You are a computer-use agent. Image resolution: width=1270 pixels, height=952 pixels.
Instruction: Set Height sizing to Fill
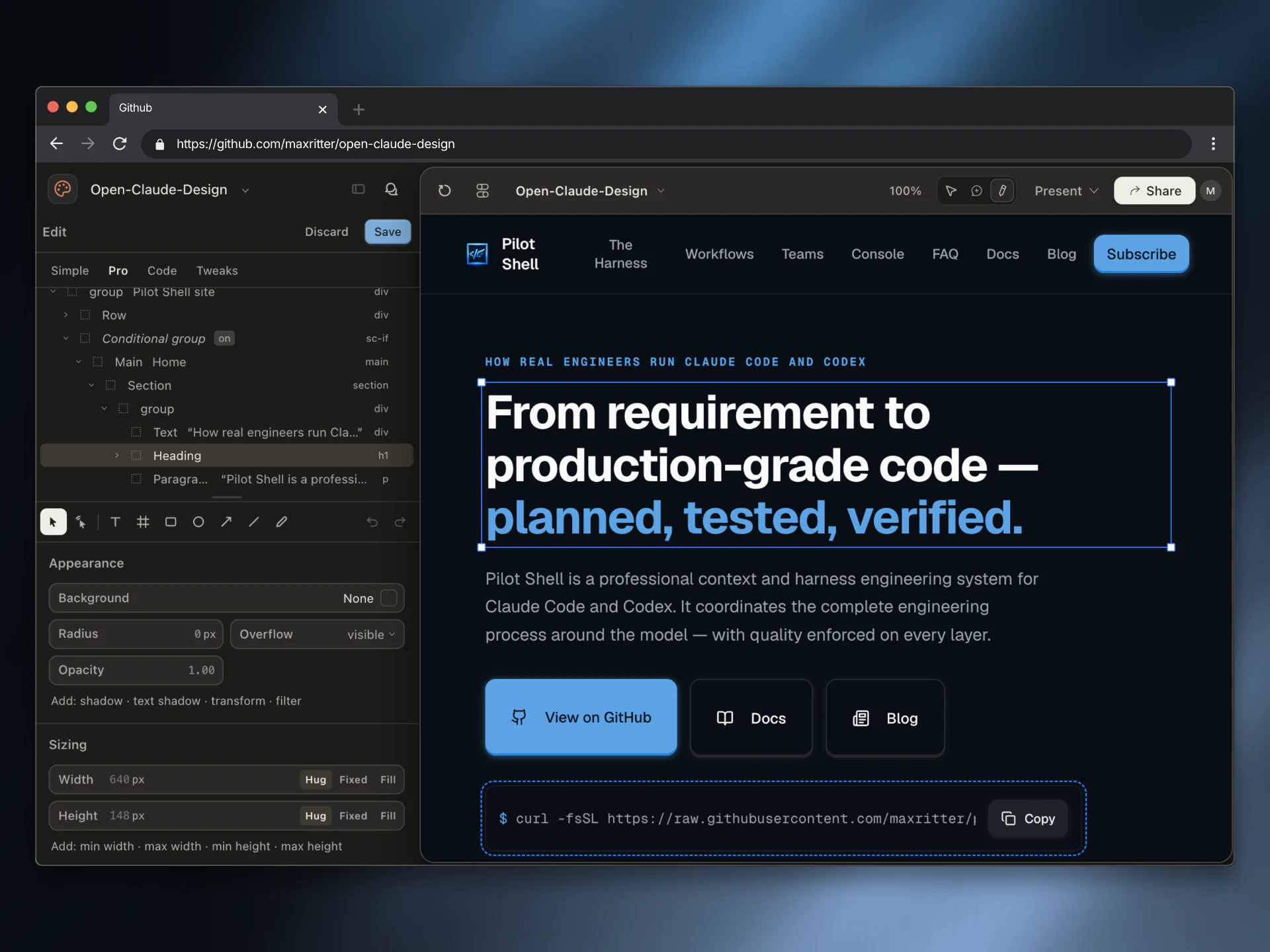[x=388, y=816]
